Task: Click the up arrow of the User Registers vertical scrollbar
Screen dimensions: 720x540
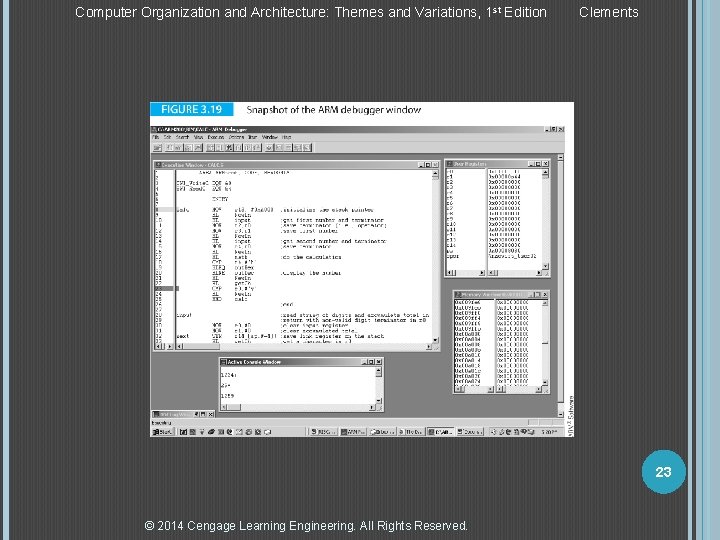Action: [545, 173]
